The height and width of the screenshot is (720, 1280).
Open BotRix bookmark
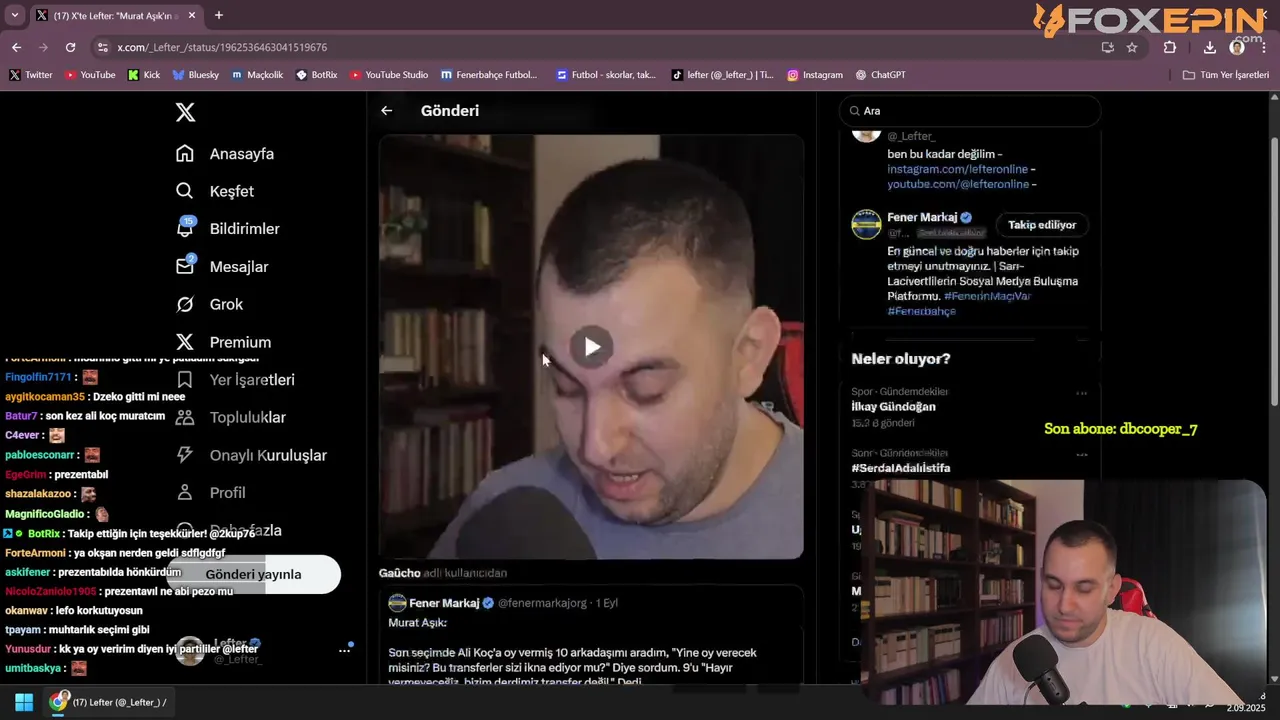(x=316, y=75)
